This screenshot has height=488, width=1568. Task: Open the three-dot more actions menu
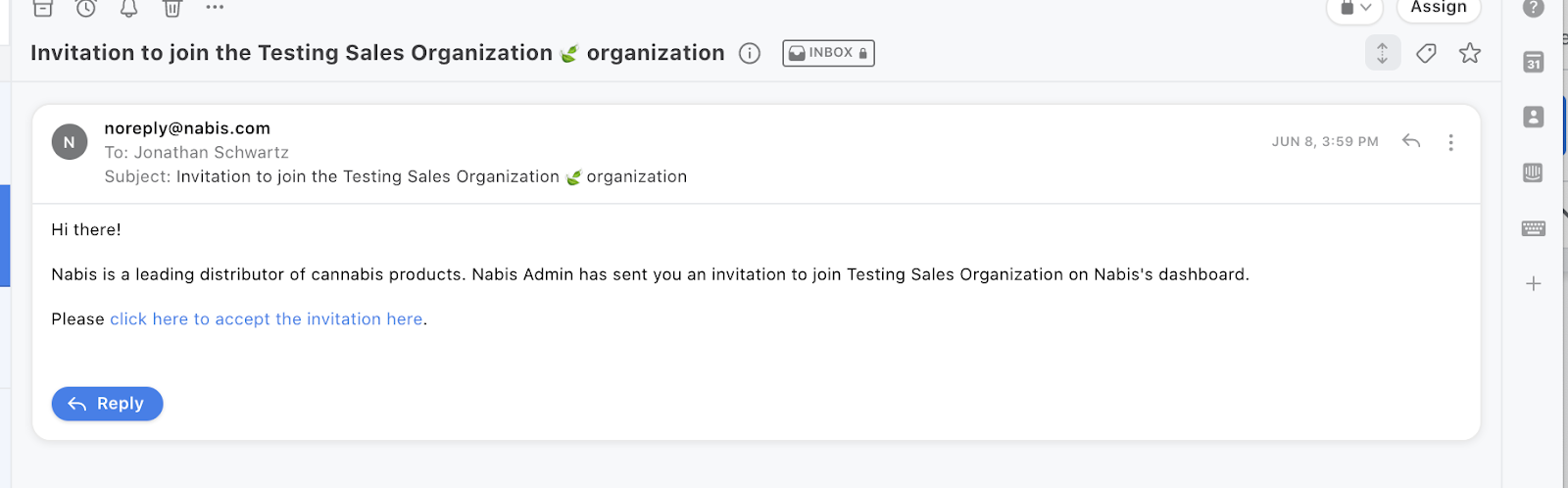coord(215,8)
